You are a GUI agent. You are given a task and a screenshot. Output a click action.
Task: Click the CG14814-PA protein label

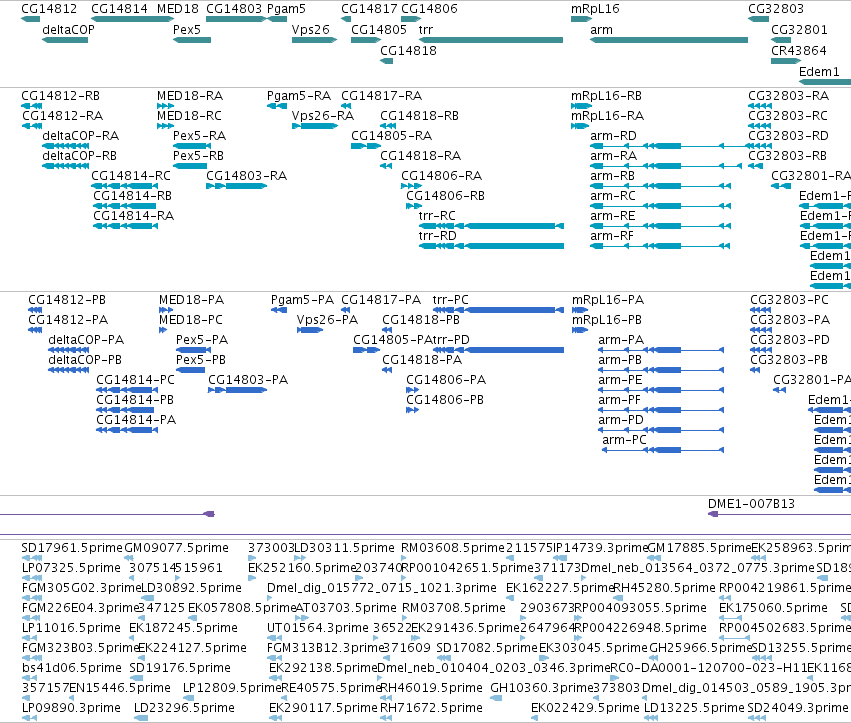click(136, 420)
